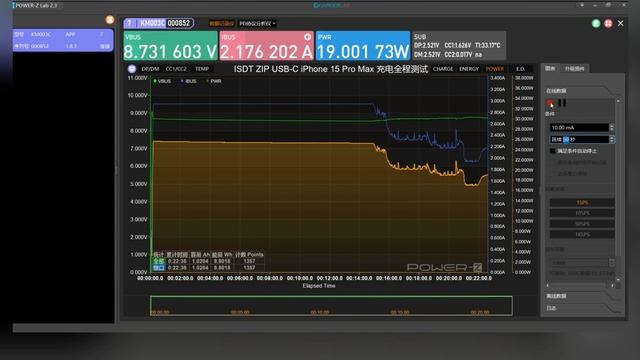Pause recording with the pause icon
This screenshot has height=360, width=640.
(562, 103)
